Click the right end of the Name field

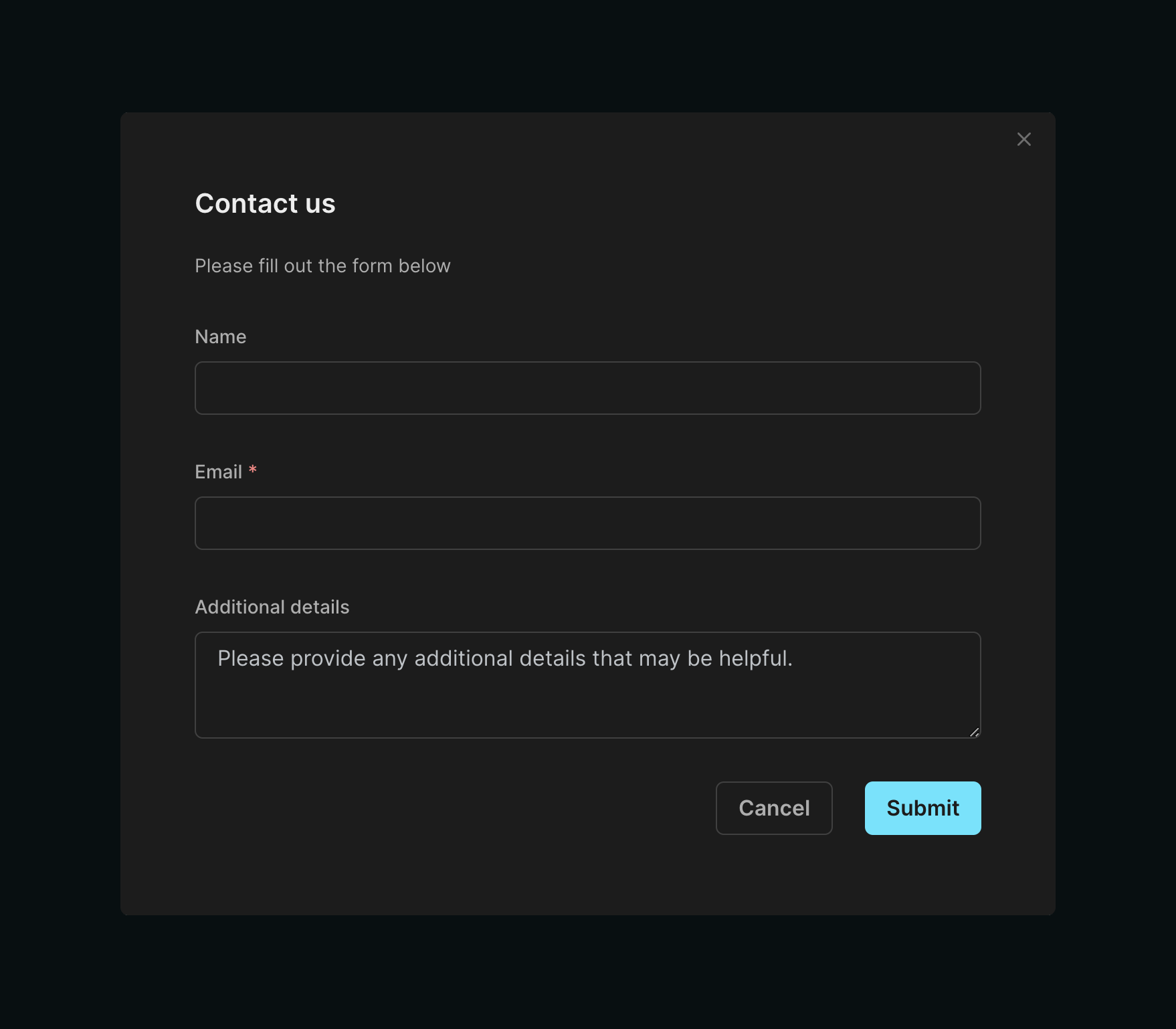click(950, 388)
